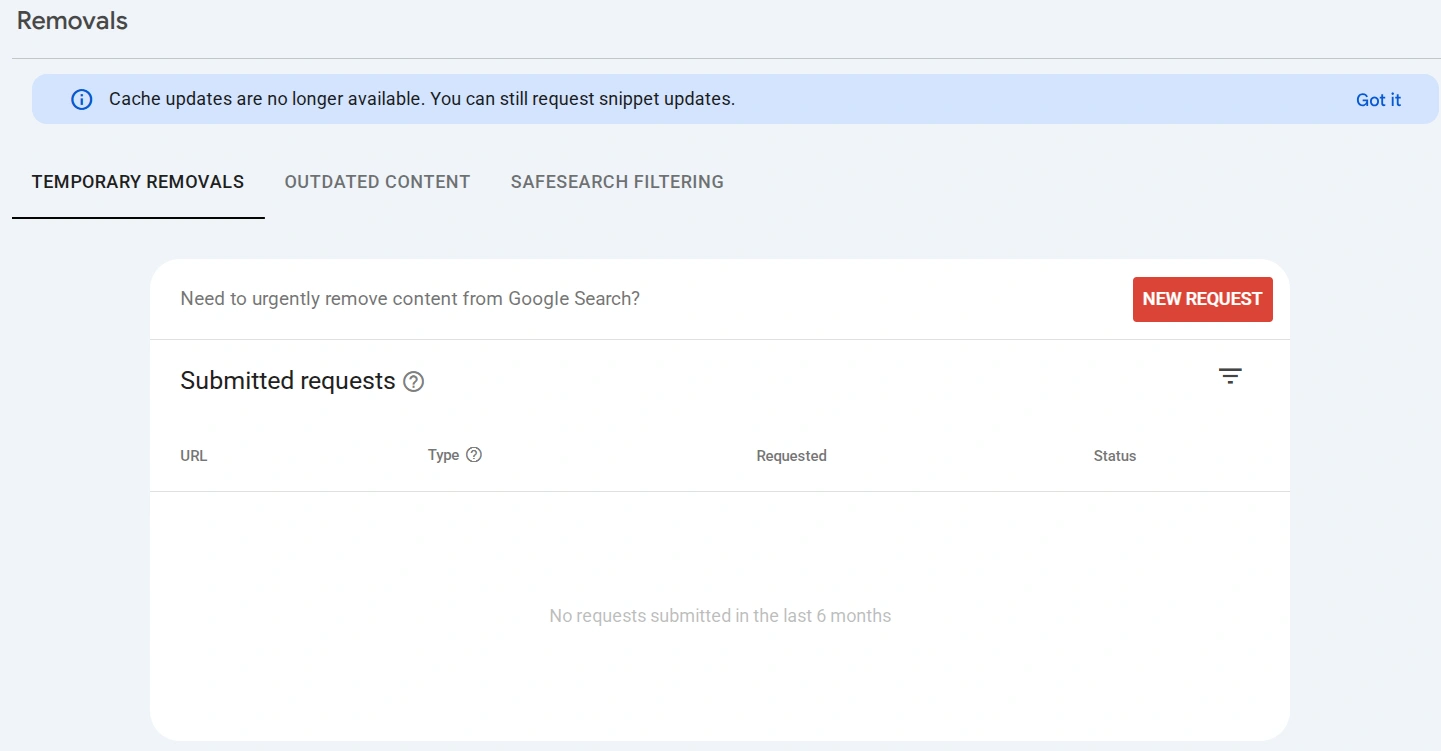The image size is (1441, 751).
Task: Switch to the SafeSearch Filtering tab
Action: click(x=617, y=182)
